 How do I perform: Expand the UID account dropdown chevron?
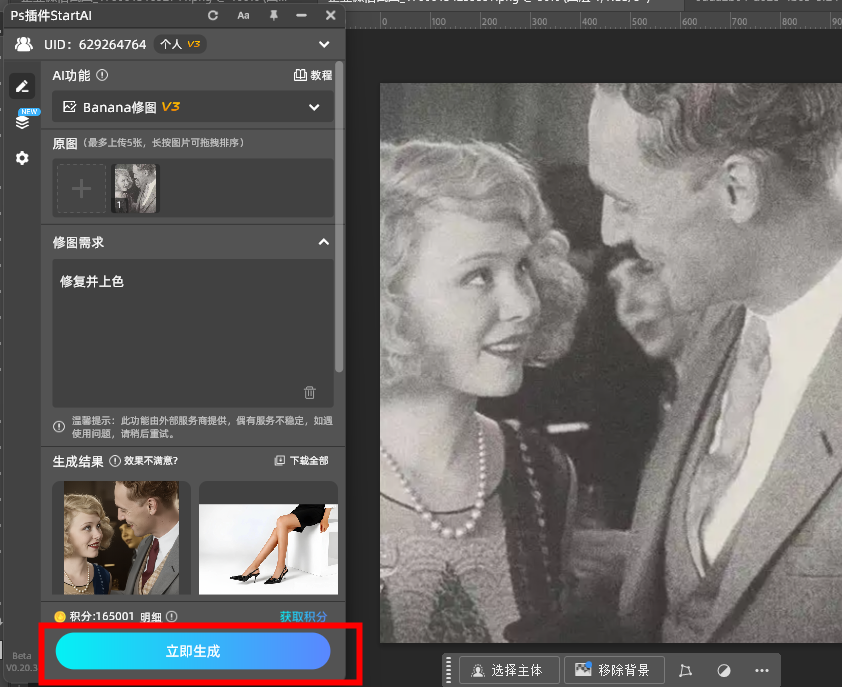(323, 45)
